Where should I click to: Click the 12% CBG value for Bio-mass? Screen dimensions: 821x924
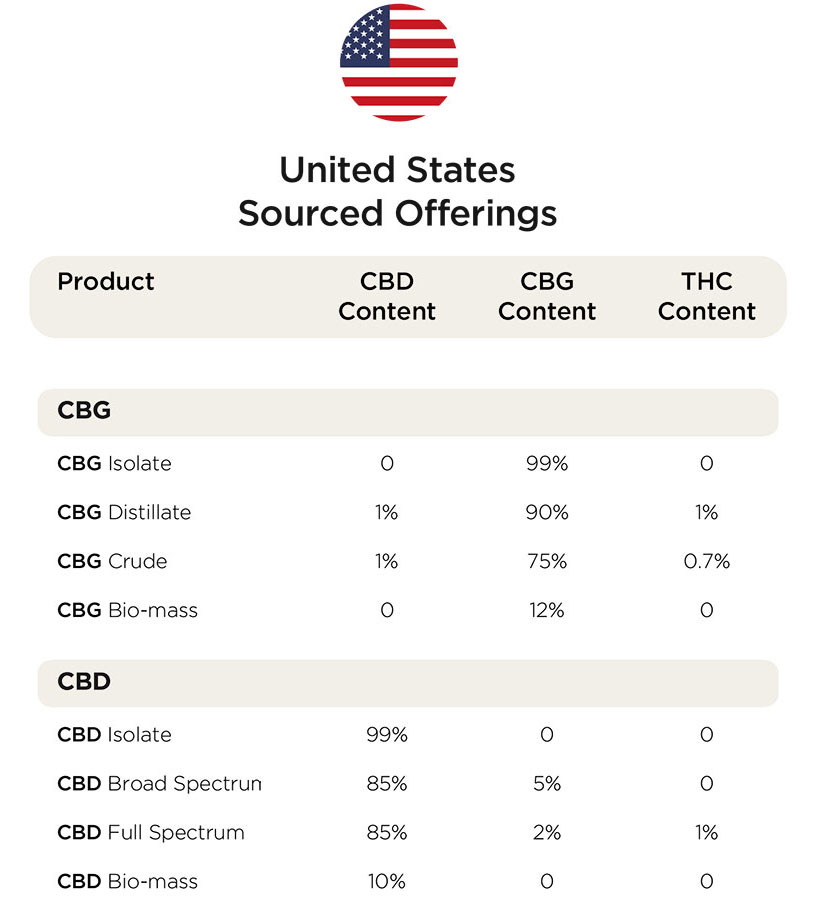click(x=547, y=610)
